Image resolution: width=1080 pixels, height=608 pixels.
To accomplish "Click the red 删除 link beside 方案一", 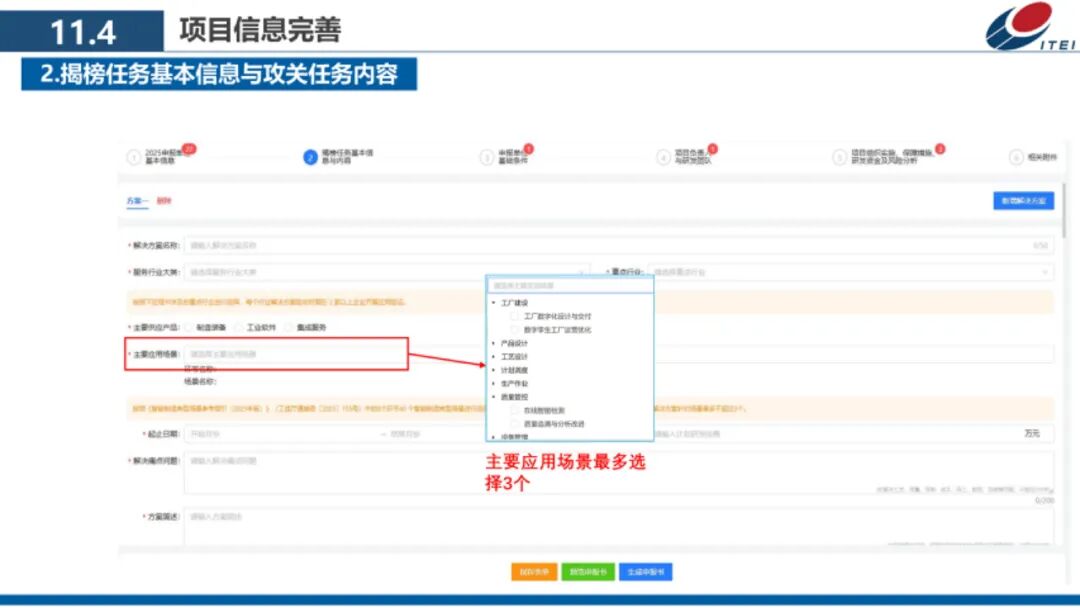I will [x=164, y=201].
